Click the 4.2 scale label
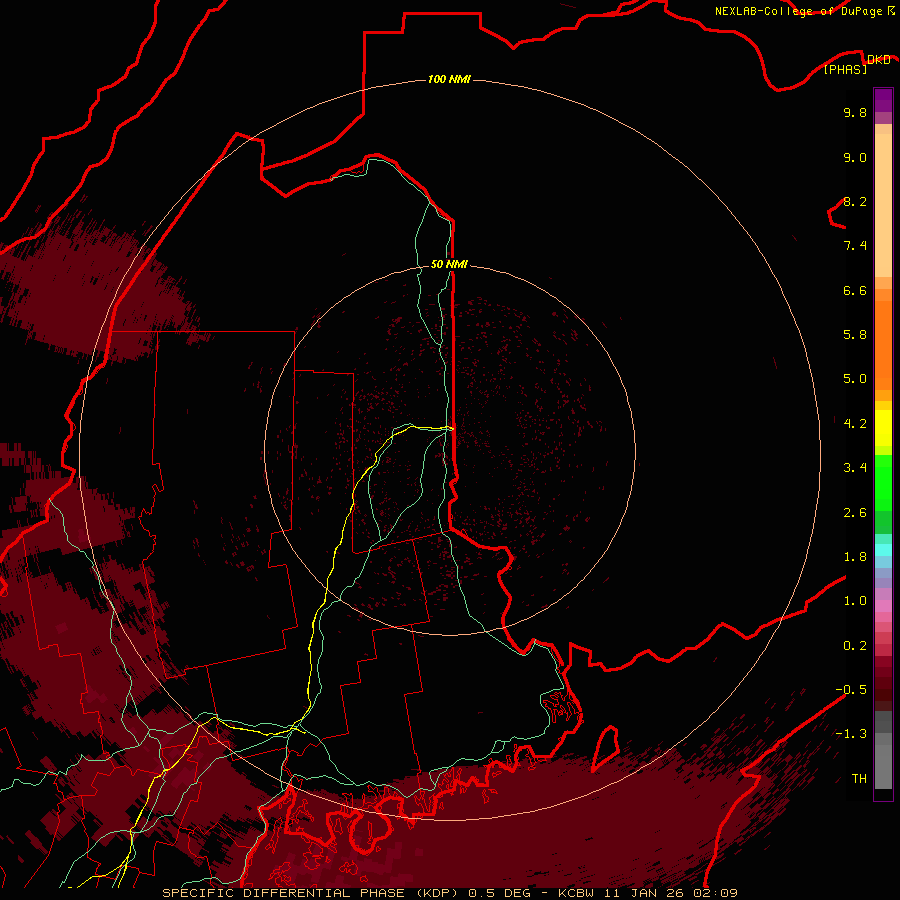Image resolution: width=900 pixels, height=900 pixels. click(x=855, y=424)
